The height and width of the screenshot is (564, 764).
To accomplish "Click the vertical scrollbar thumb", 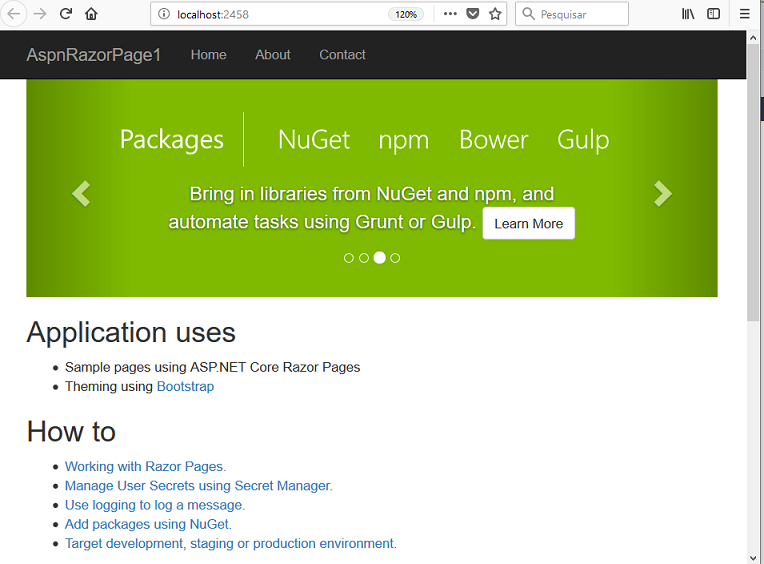I will [753, 183].
